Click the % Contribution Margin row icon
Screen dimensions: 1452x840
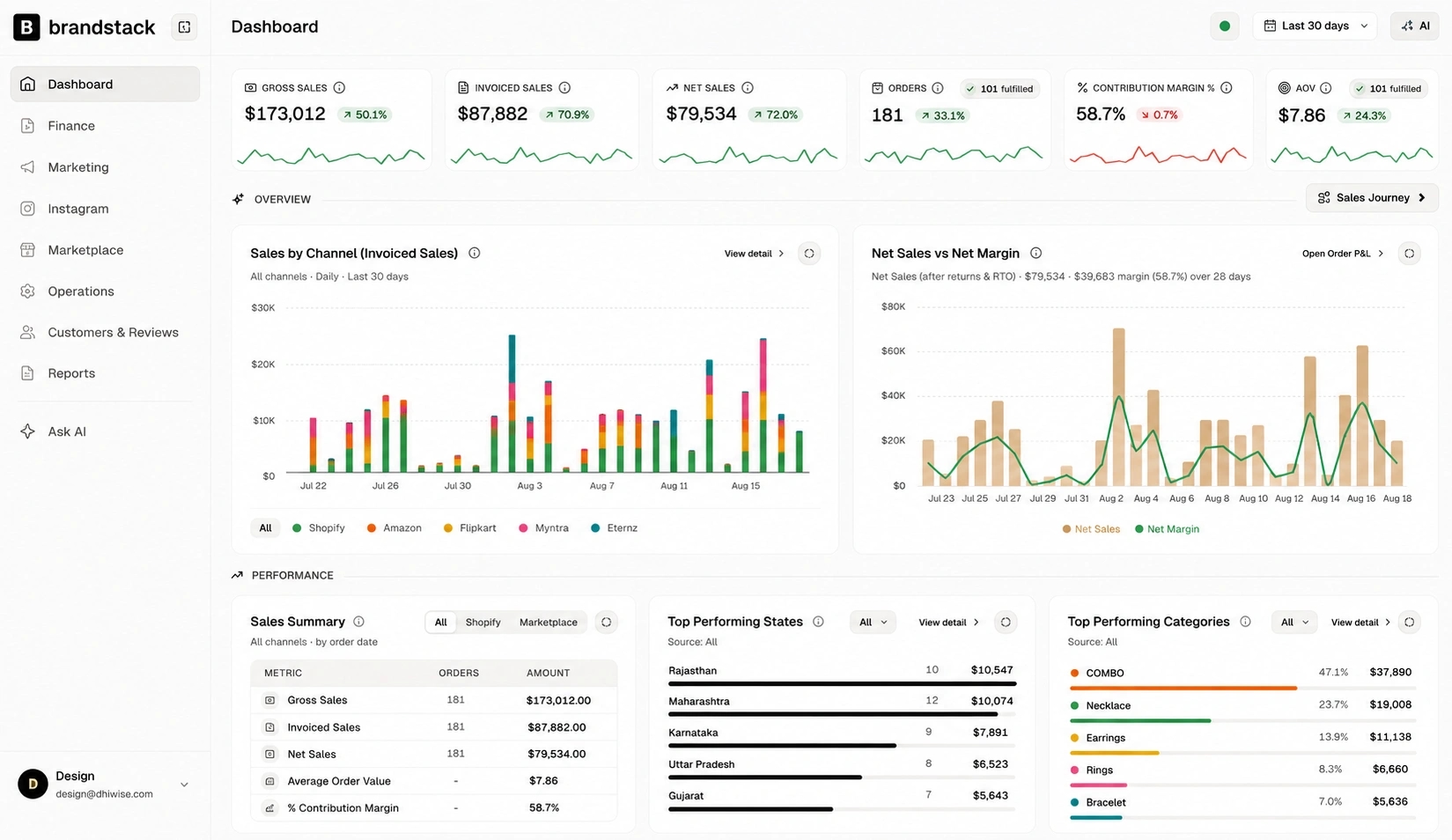coord(269,808)
